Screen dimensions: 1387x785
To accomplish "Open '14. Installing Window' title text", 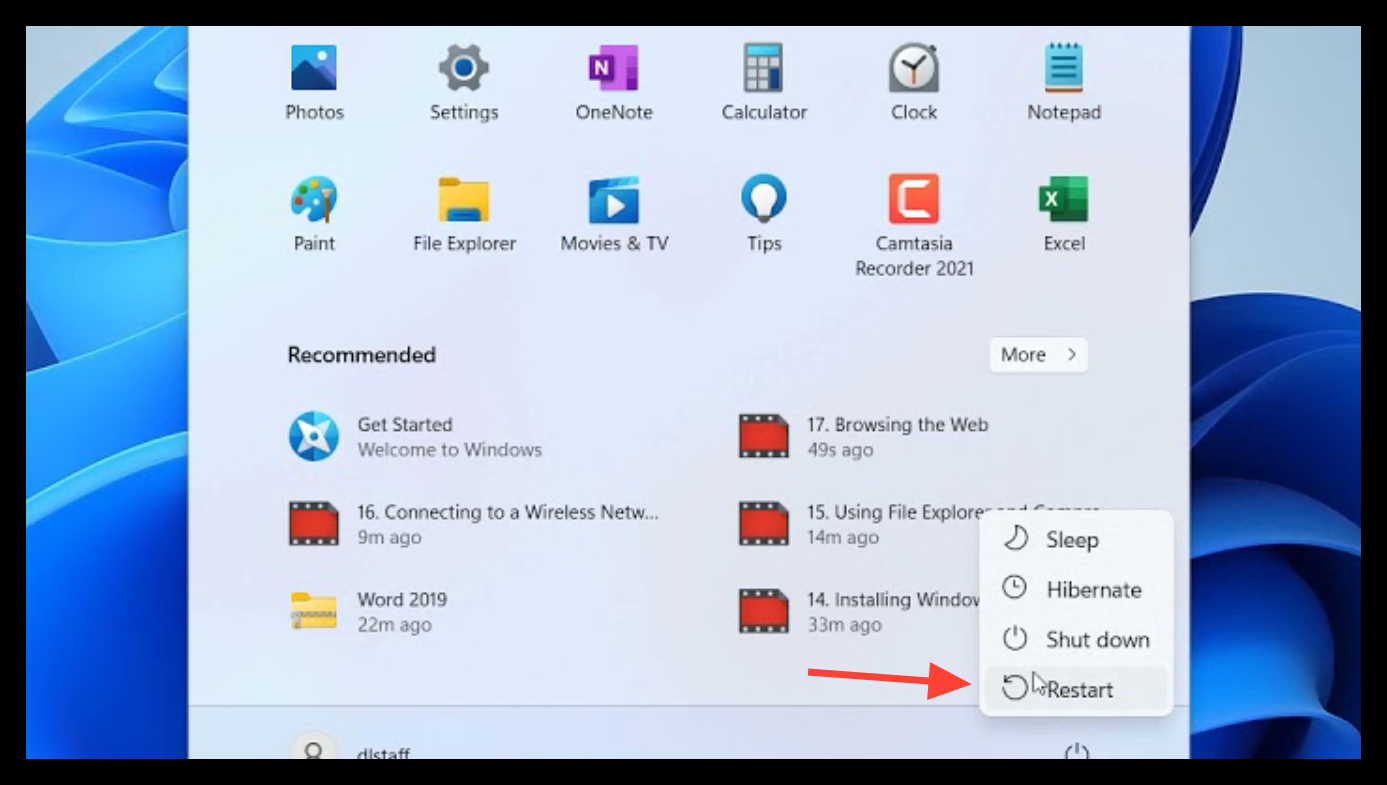I will point(893,599).
